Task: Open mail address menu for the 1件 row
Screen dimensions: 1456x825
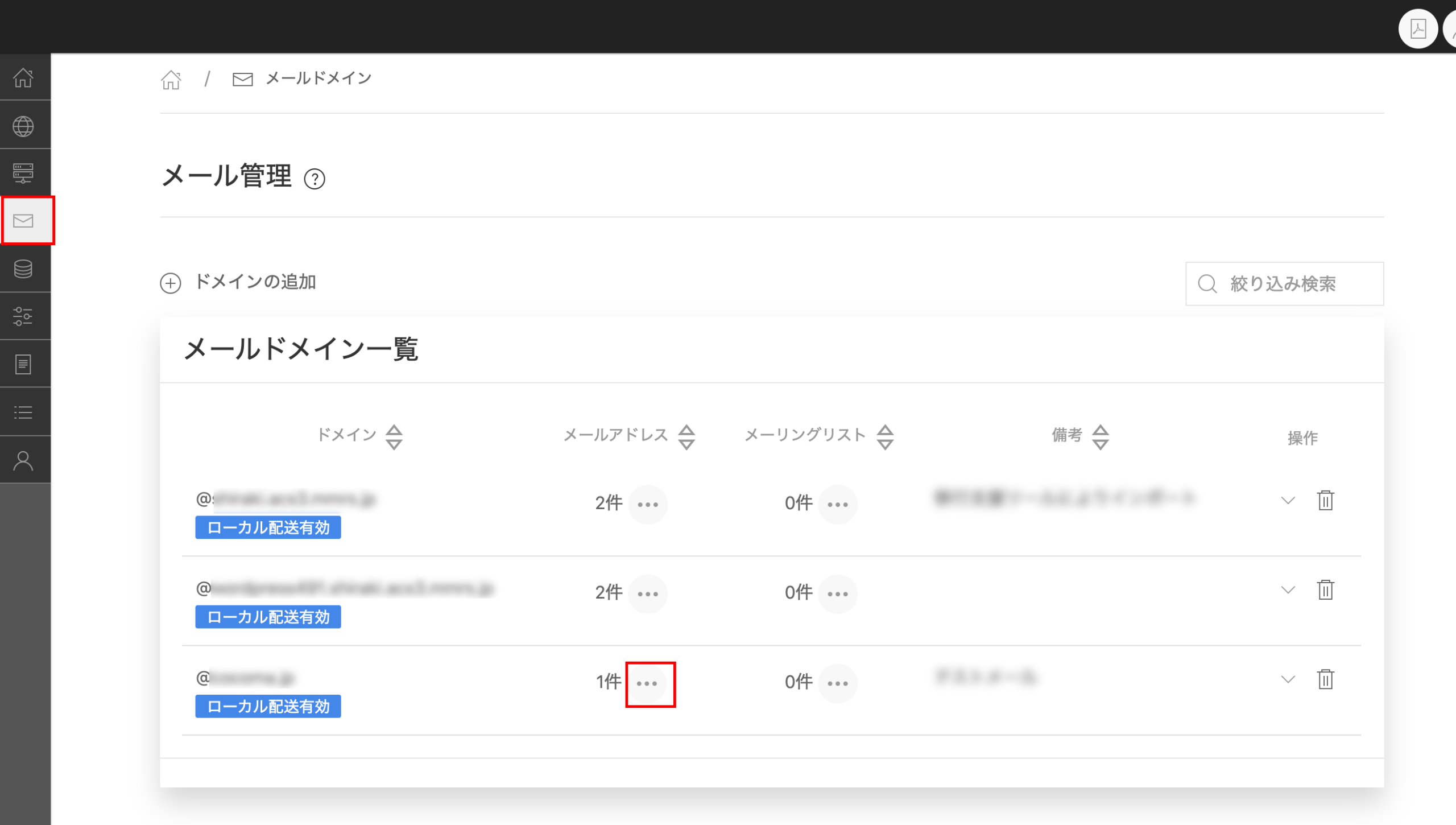Action: click(x=648, y=683)
